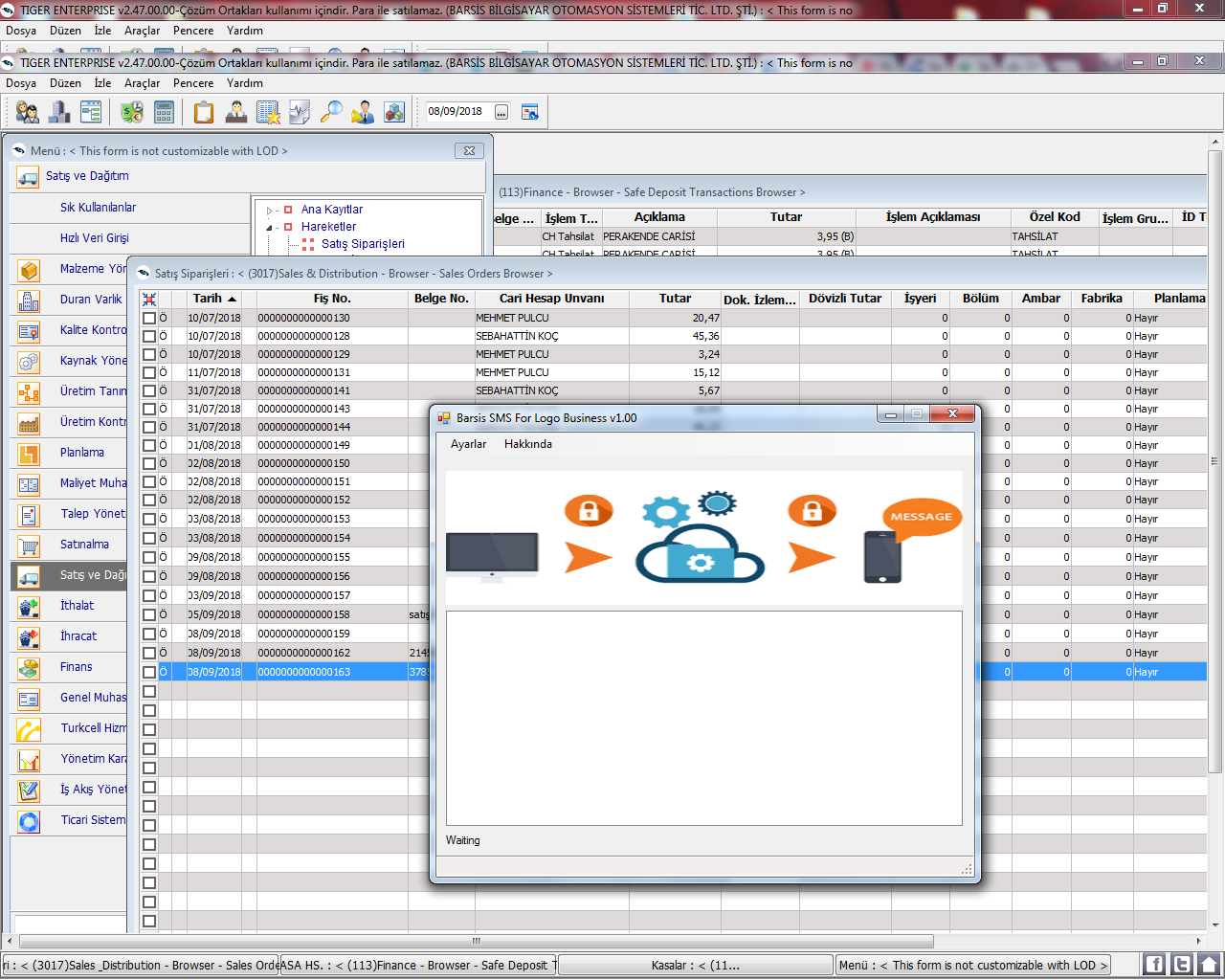Check the box for order 000000000000130
Screen dimensions: 1225x980
149,318
